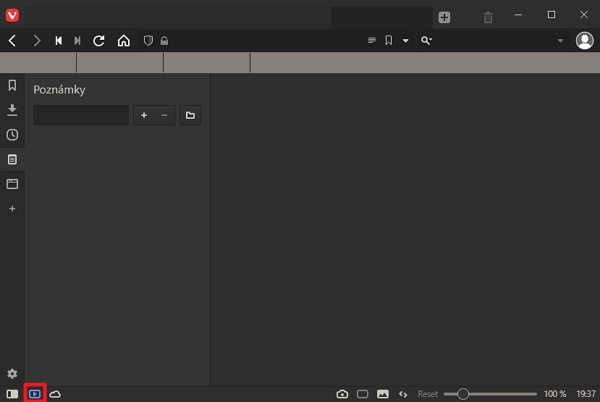Open closed tabs trash can
This screenshot has width=600, height=402.
point(488,17)
